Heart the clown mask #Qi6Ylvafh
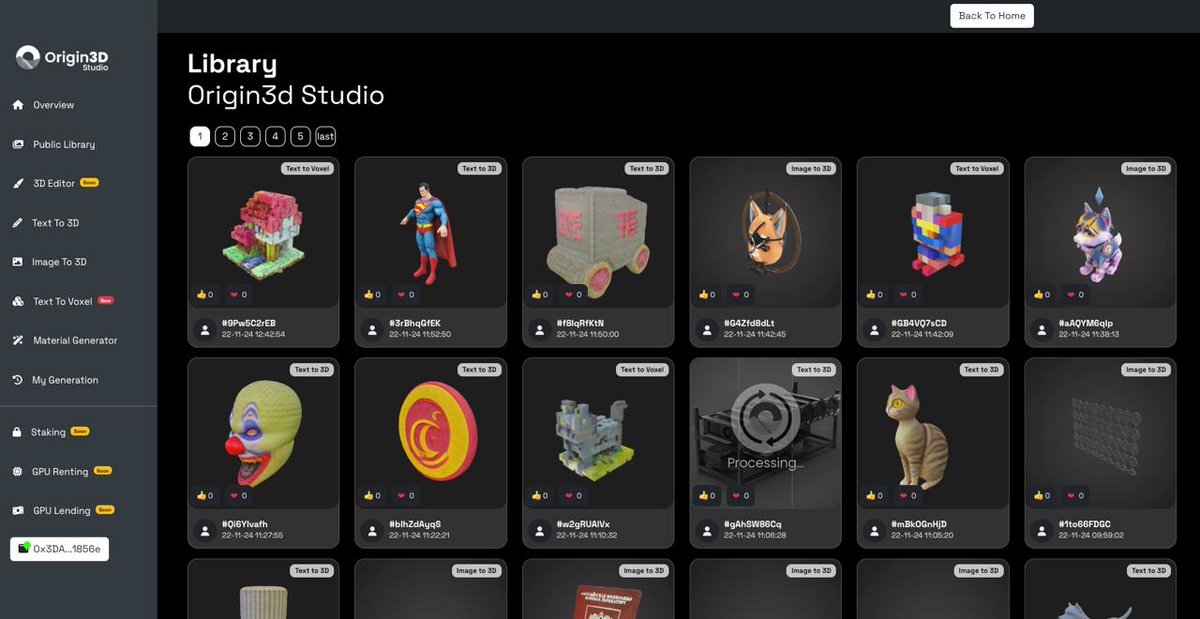 click(238, 496)
